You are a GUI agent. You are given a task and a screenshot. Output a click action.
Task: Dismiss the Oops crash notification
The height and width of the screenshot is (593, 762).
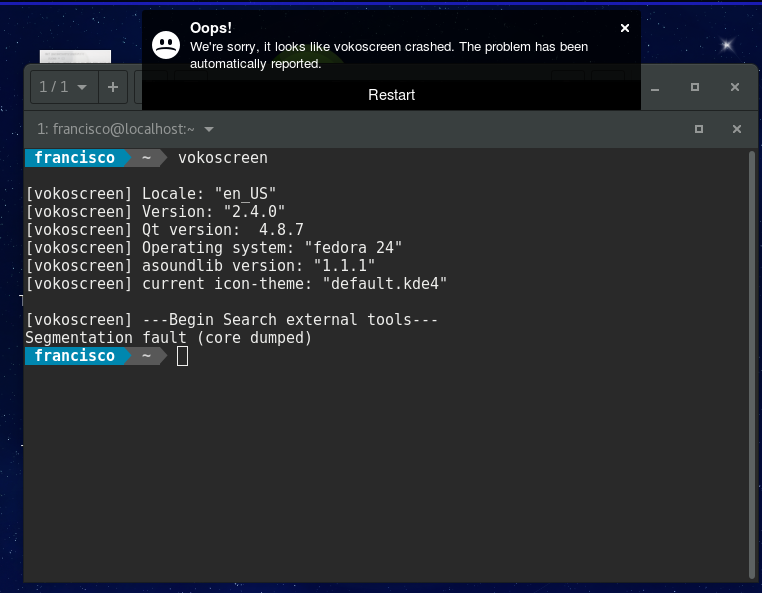click(625, 28)
